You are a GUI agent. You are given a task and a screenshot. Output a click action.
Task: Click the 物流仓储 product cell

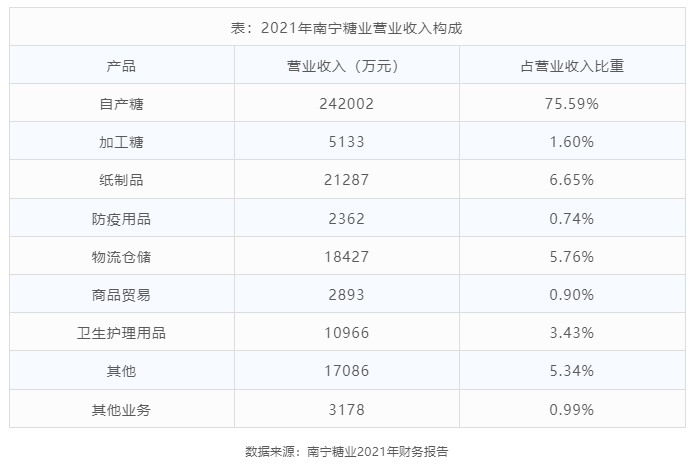(121, 257)
